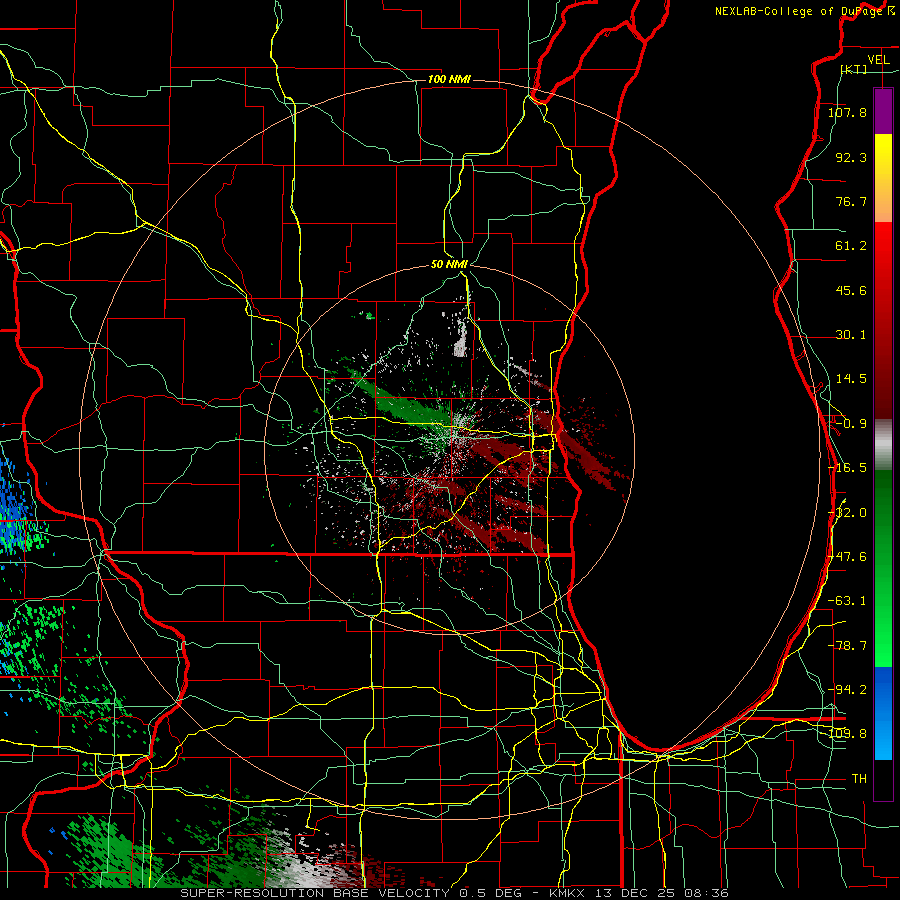Select the -94.2 velocity scale value
The image size is (900, 900).
click(x=847, y=689)
